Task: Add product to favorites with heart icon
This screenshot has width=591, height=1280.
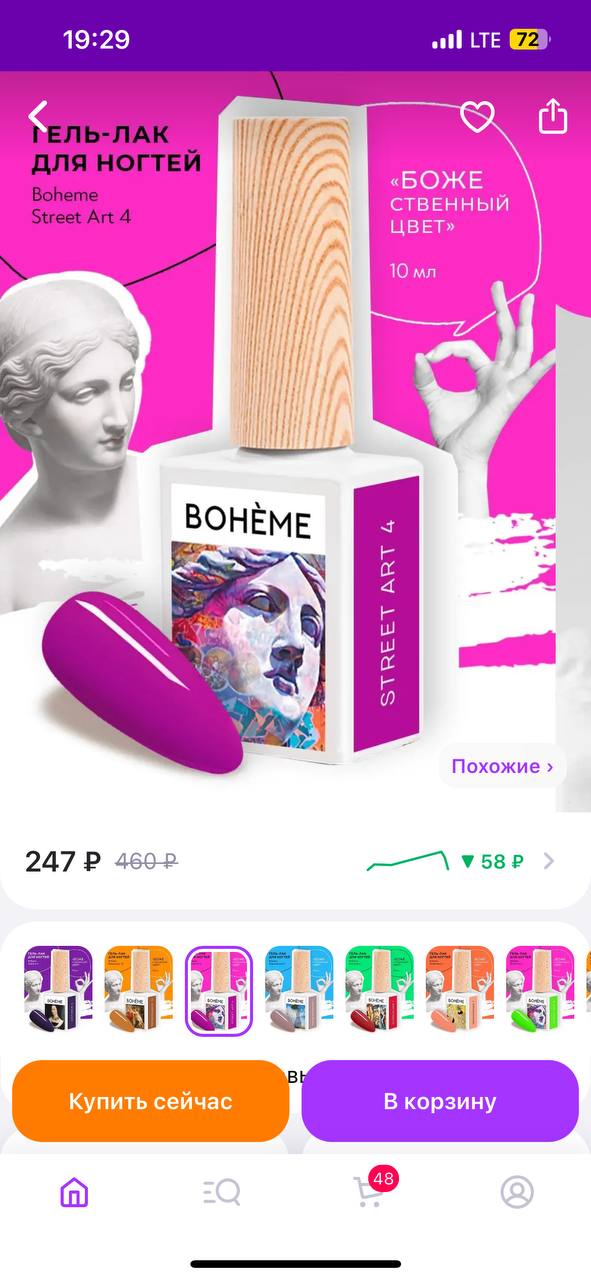Action: click(x=478, y=117)
